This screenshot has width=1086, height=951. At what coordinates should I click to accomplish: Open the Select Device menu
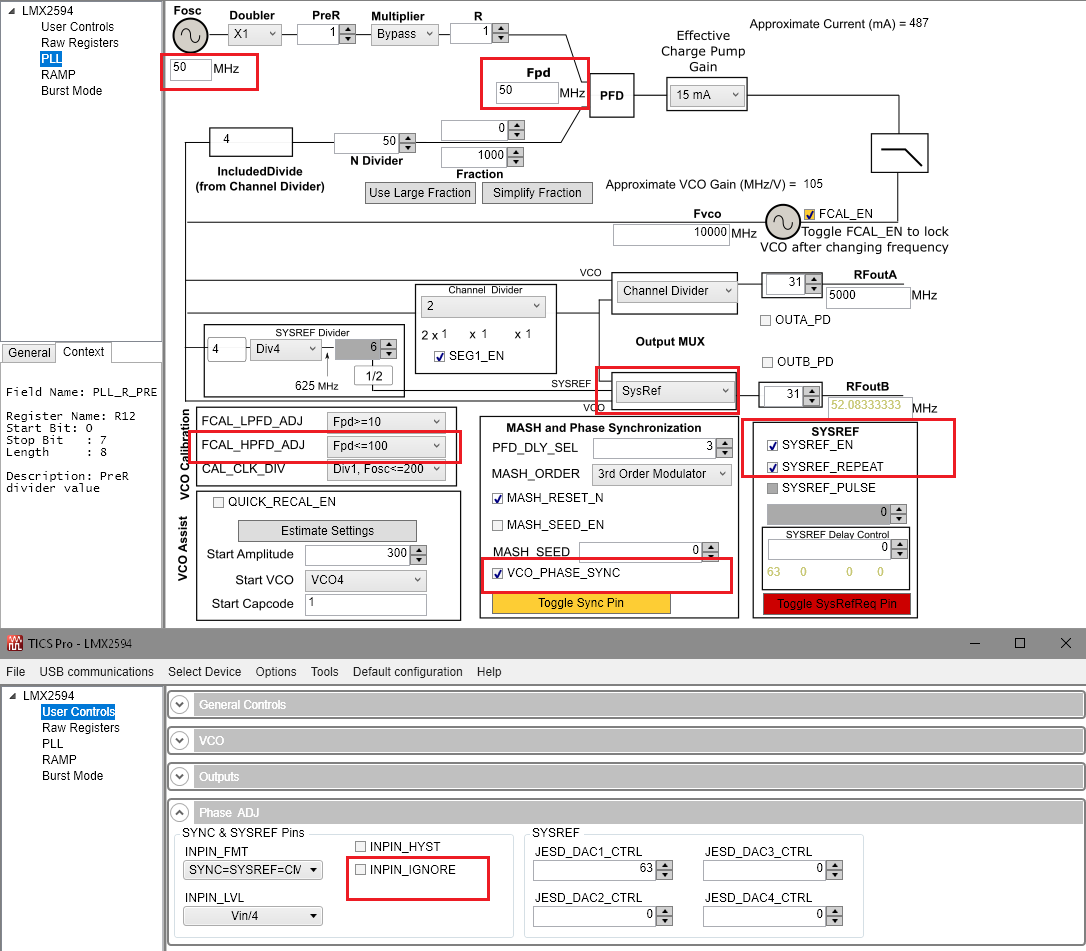coord(204,672)
